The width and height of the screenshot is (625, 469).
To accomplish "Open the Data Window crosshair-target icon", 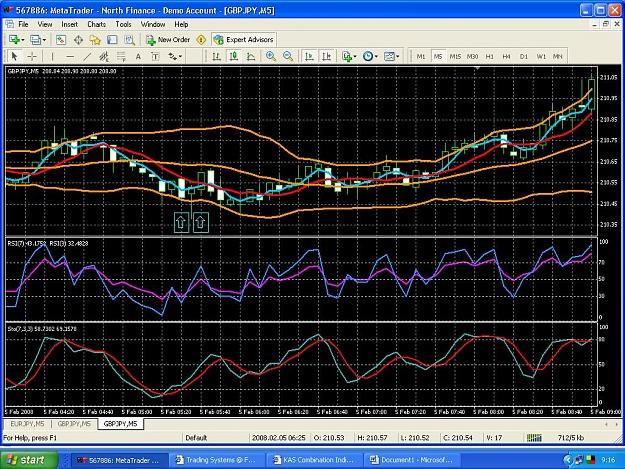I will coord(78,39).
